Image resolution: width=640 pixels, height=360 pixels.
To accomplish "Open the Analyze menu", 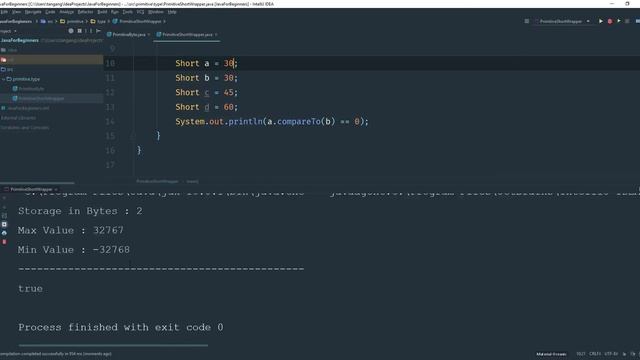I will tap(67, 12).
